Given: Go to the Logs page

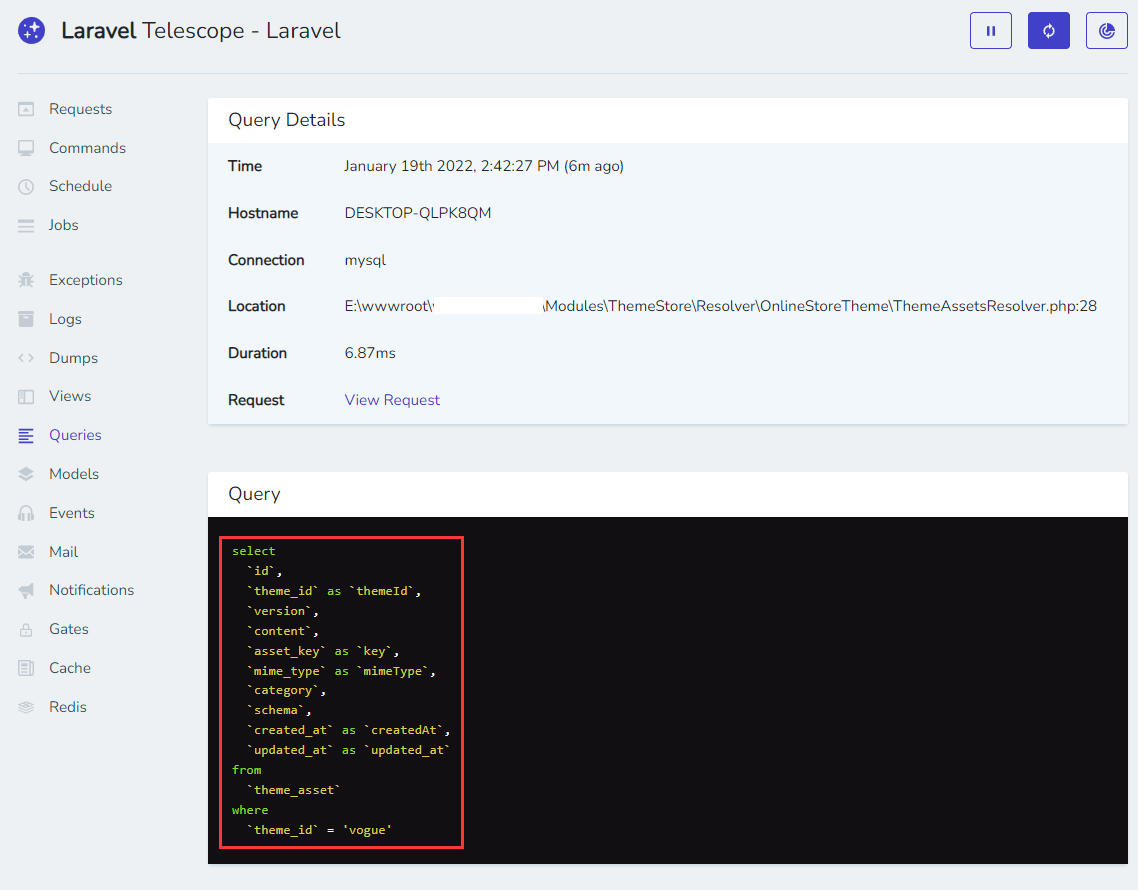Looking at the screenshot, I should point(65,319).
